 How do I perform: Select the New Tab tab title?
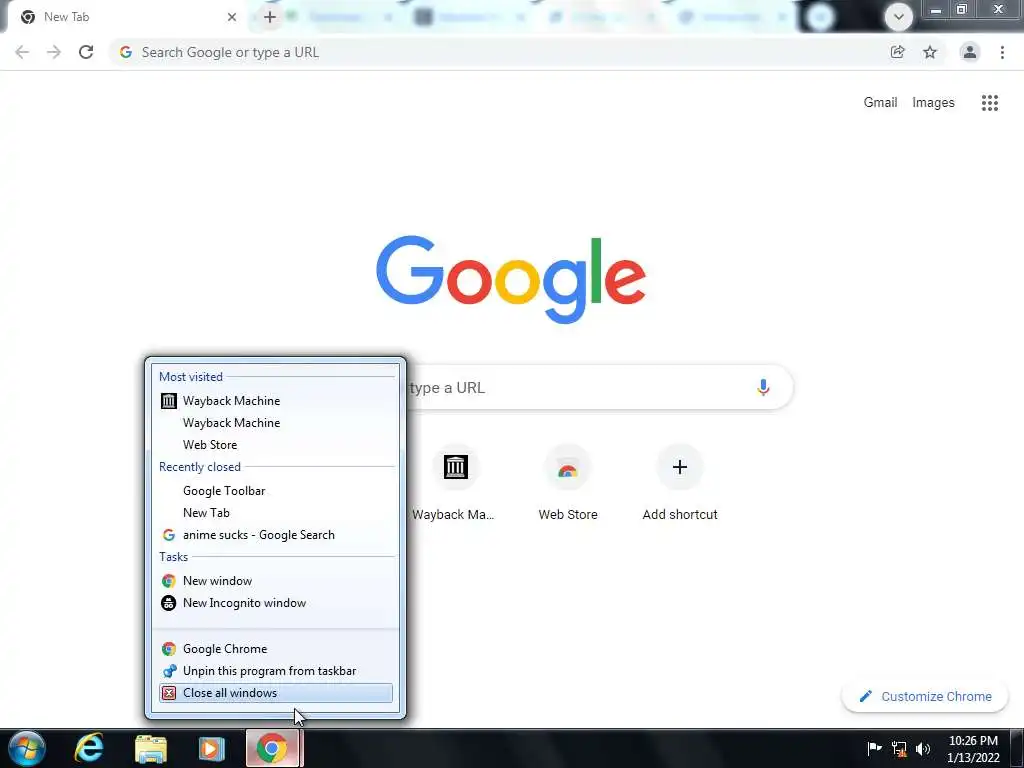click(x=67, y=17)
